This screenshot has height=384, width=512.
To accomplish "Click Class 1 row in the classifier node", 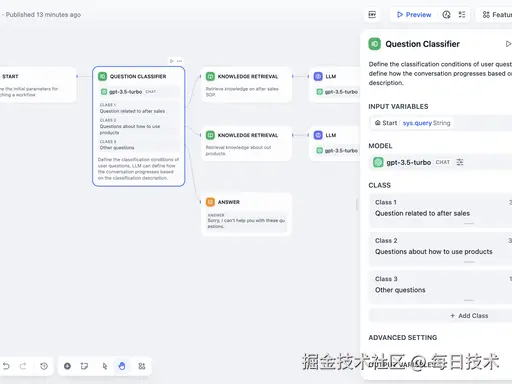I will [x=139, y=108].
